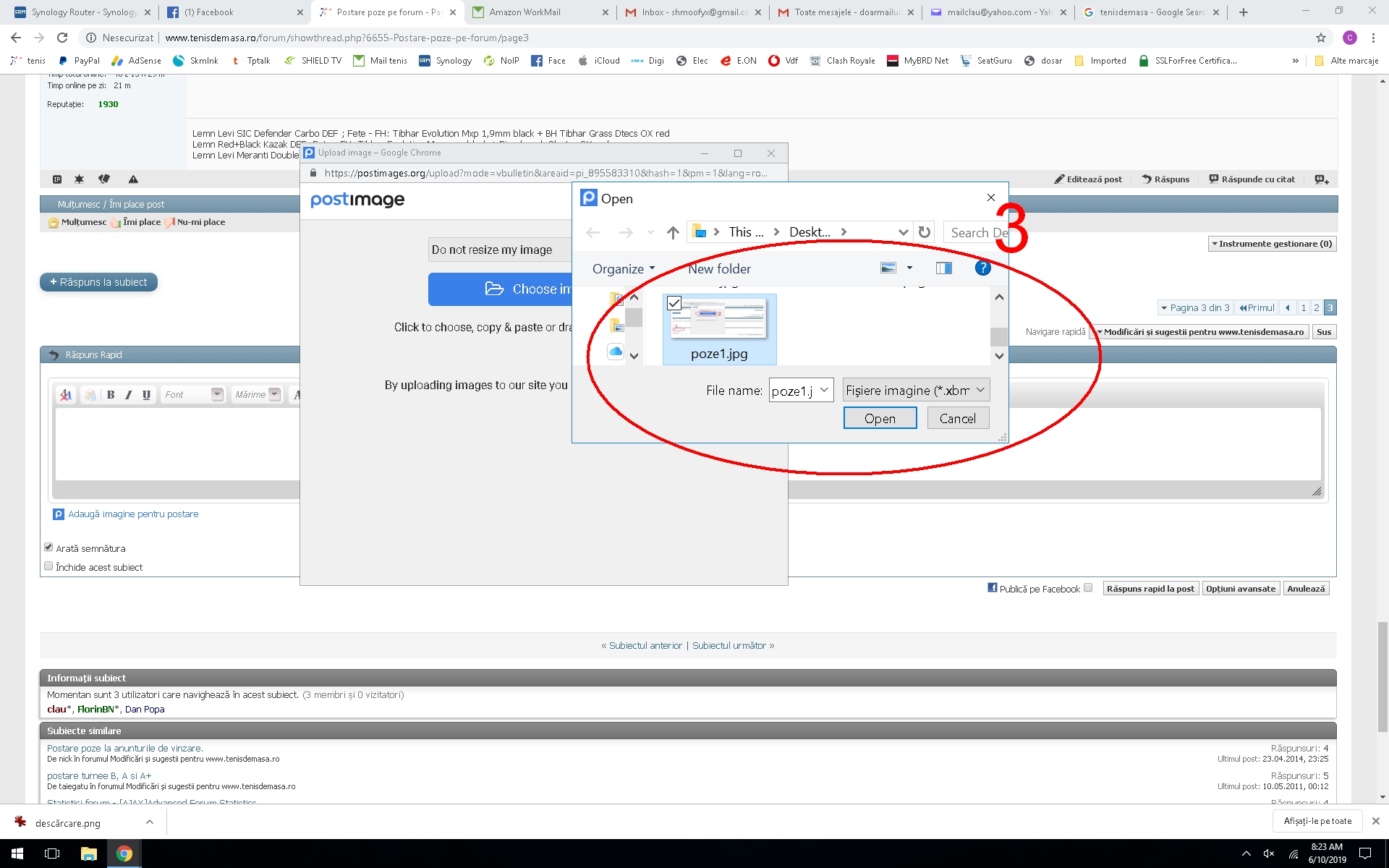Toggle the Arată semnătura checkbox
This screenshot has height=868, width=1389.
click(48, 548)
